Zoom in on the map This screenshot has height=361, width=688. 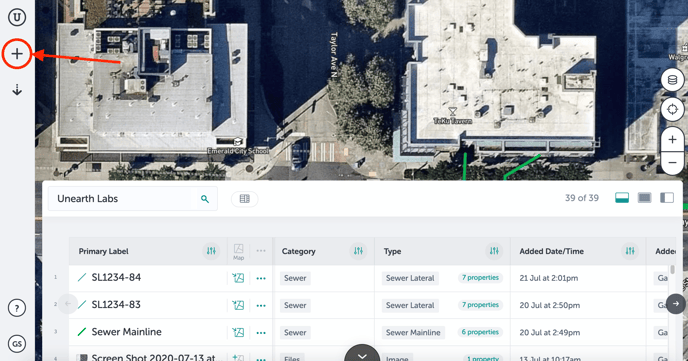pyautogui.click(x=672, y=139)
